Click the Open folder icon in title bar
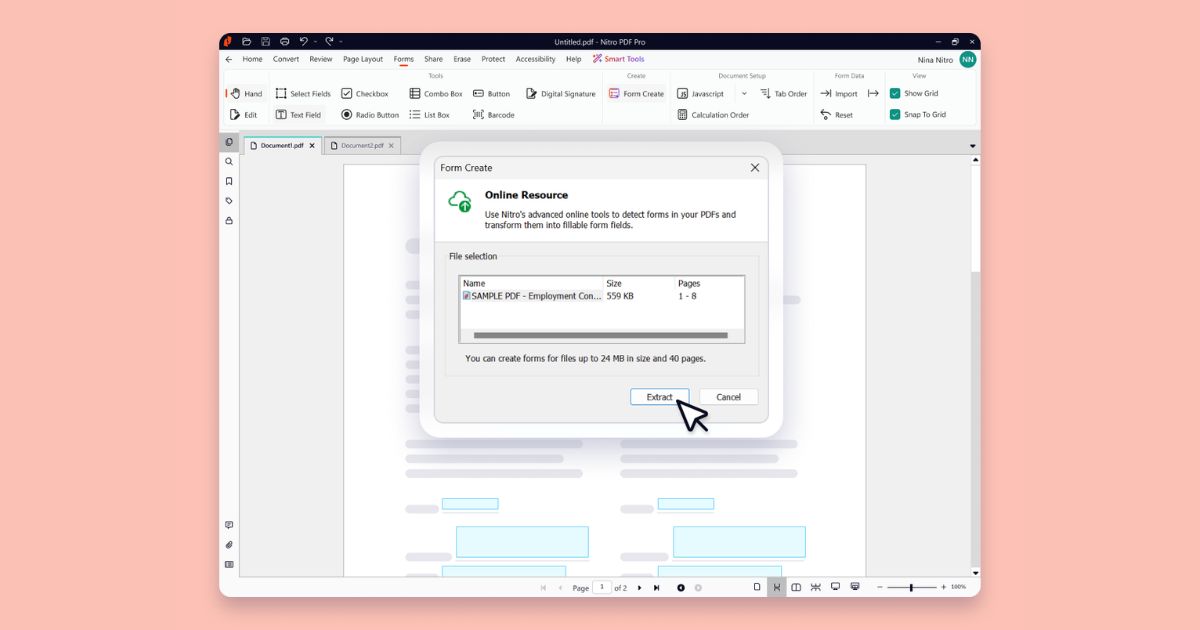The image size is (1200, 630). click(x=247, y=42)
